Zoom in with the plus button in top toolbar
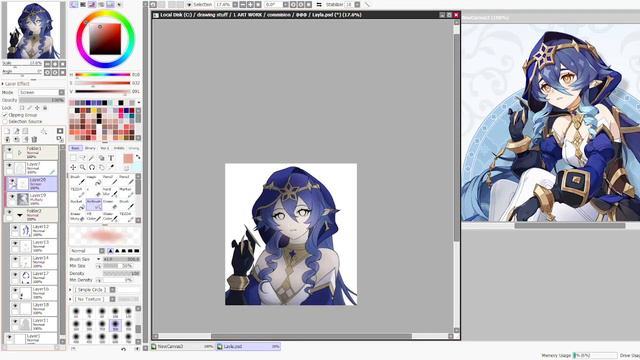The image size is (640, 360). tap(250, 4)
